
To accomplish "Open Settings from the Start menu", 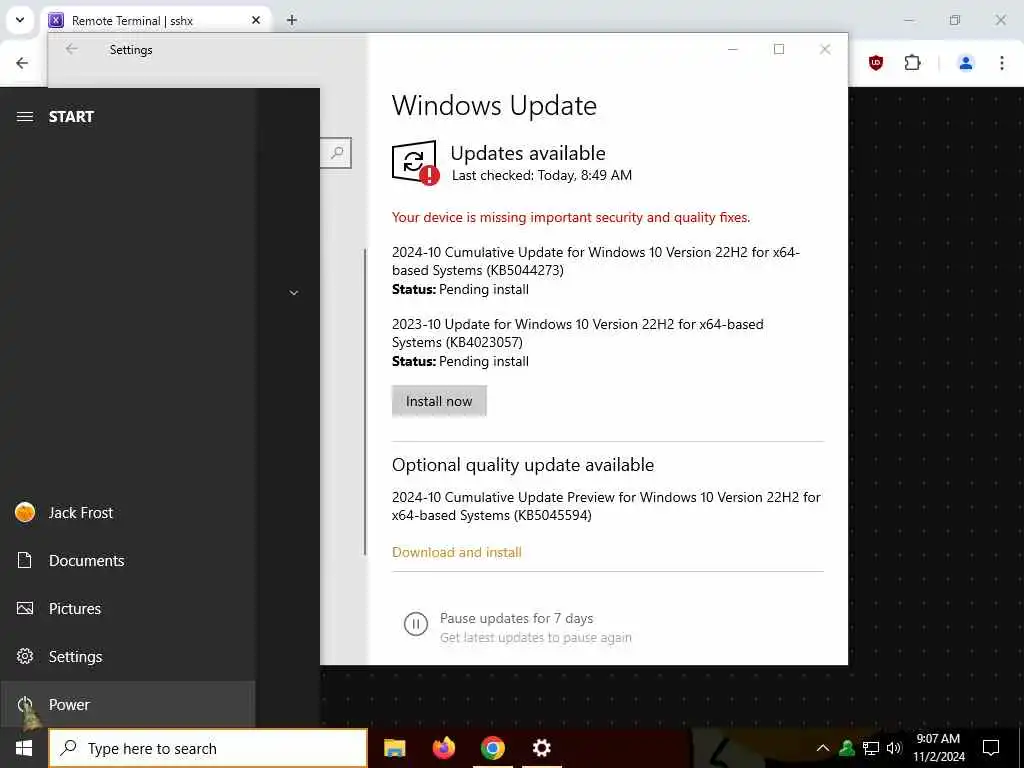I will 127,656.
